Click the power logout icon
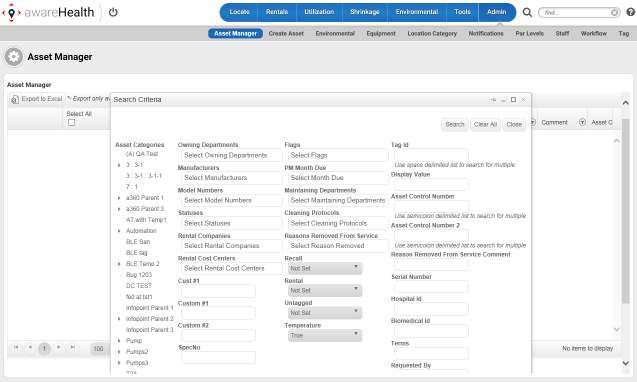The image size is (637, 382). click(113, 12)
